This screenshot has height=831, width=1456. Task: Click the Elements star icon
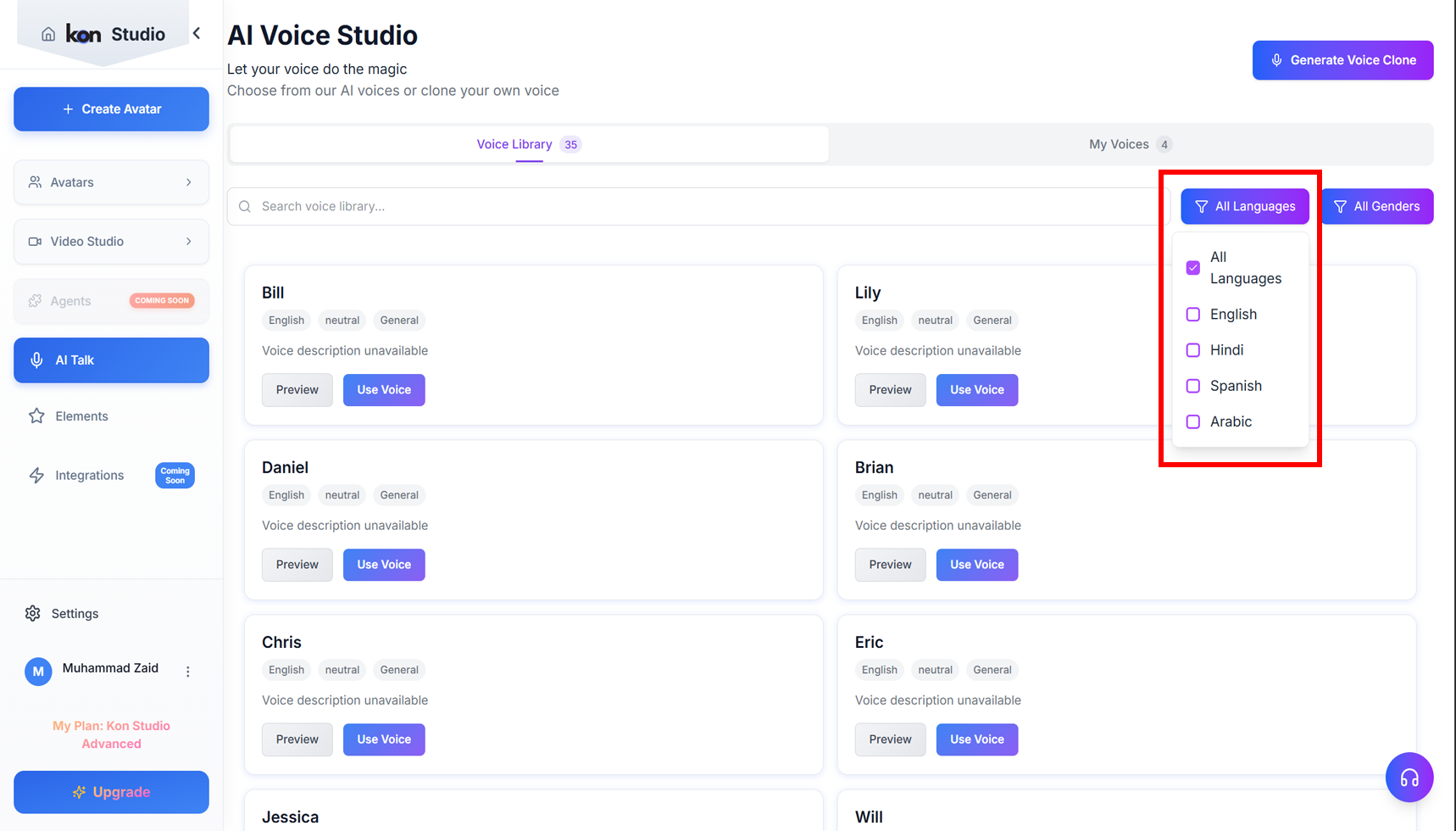click(x=36, y=416)
